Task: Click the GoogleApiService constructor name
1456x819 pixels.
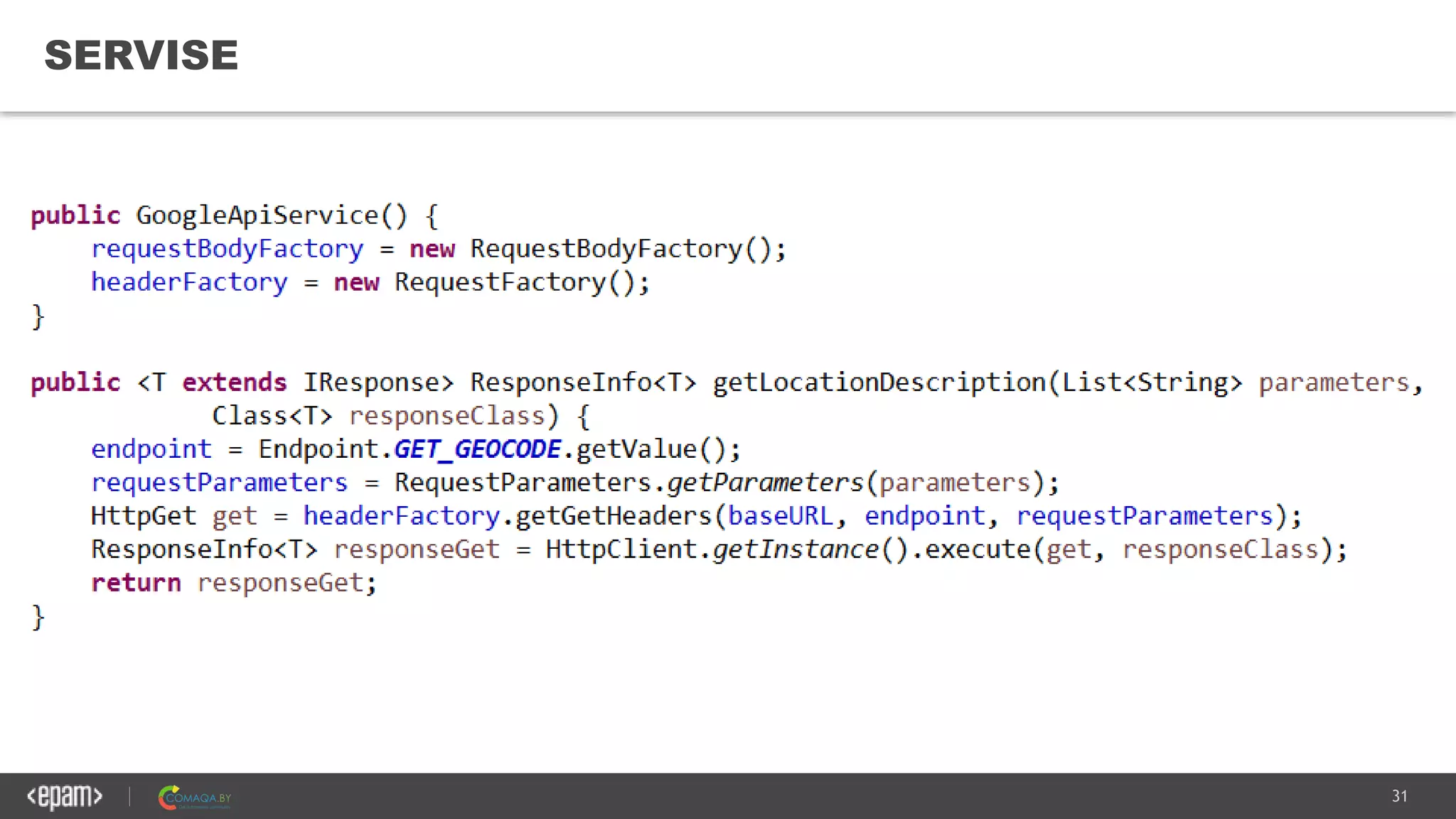Action: tap(257, 215)
